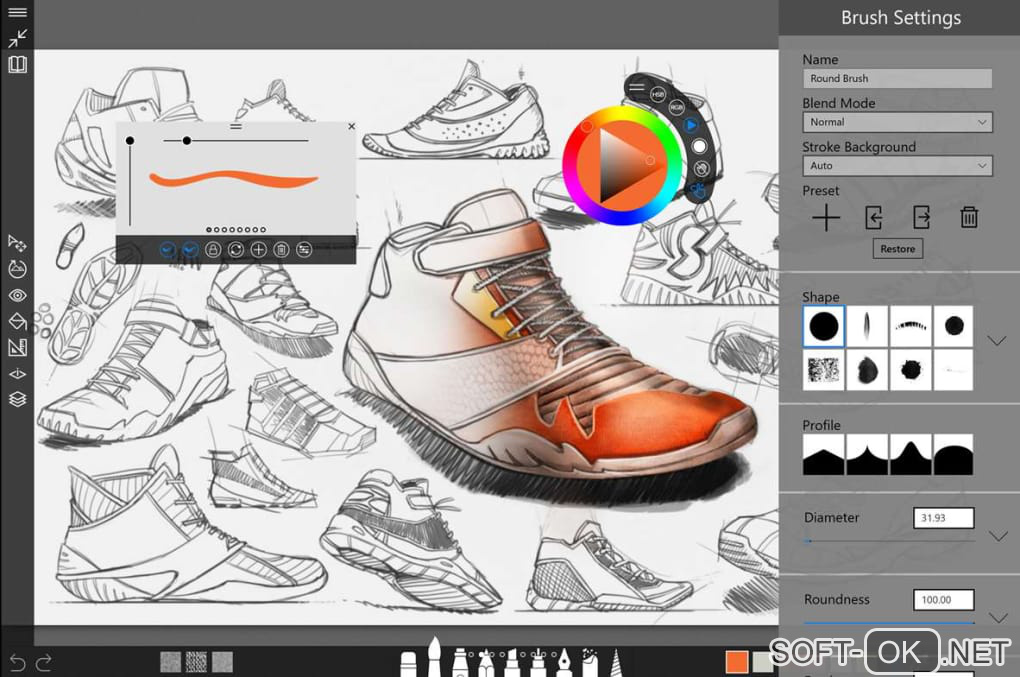The image size is (1020, 677).
Task: Click the import preset icon
Action: coord(874,218)
